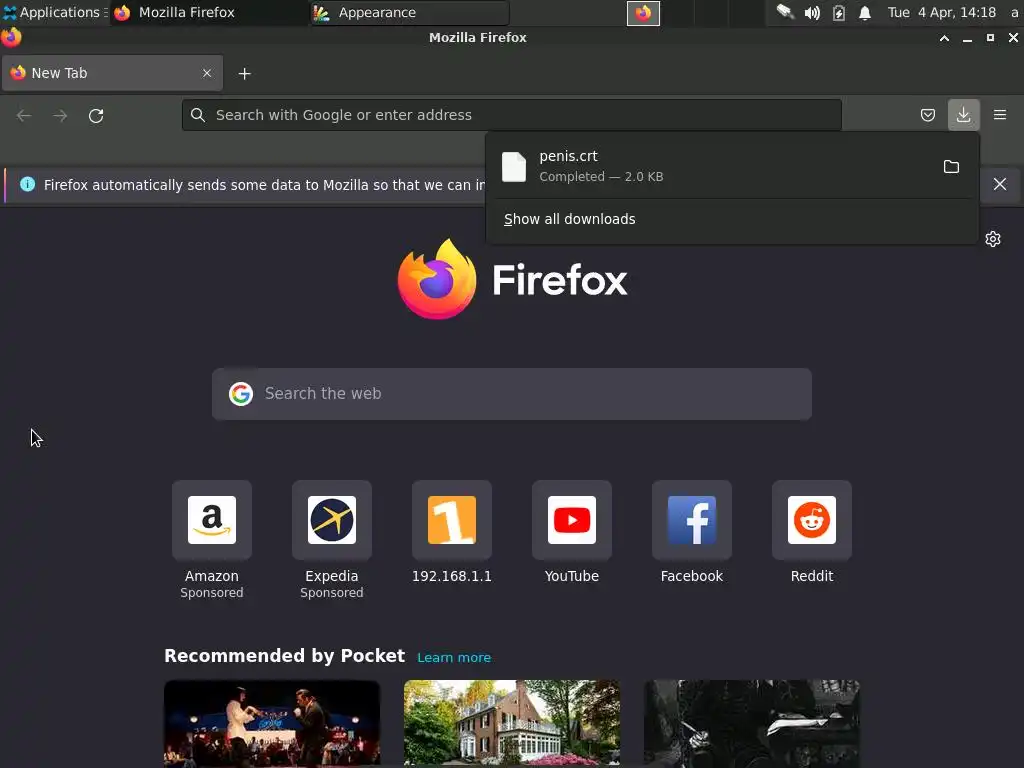1024x768 pixels.
Task: Dismiss the Firefox data notification bar
Action: pyautogui.click(x=1000, y=184)
